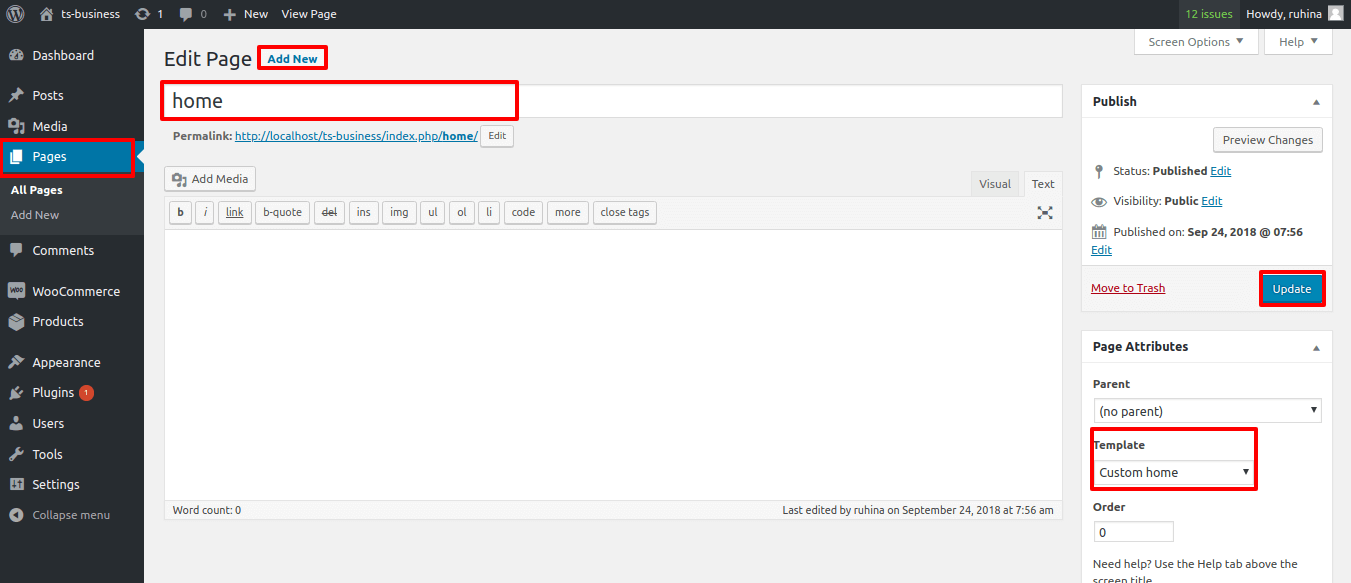Open the Template dropdown
Screen dimensions: 1351x583
click(x=1174, y=472)
